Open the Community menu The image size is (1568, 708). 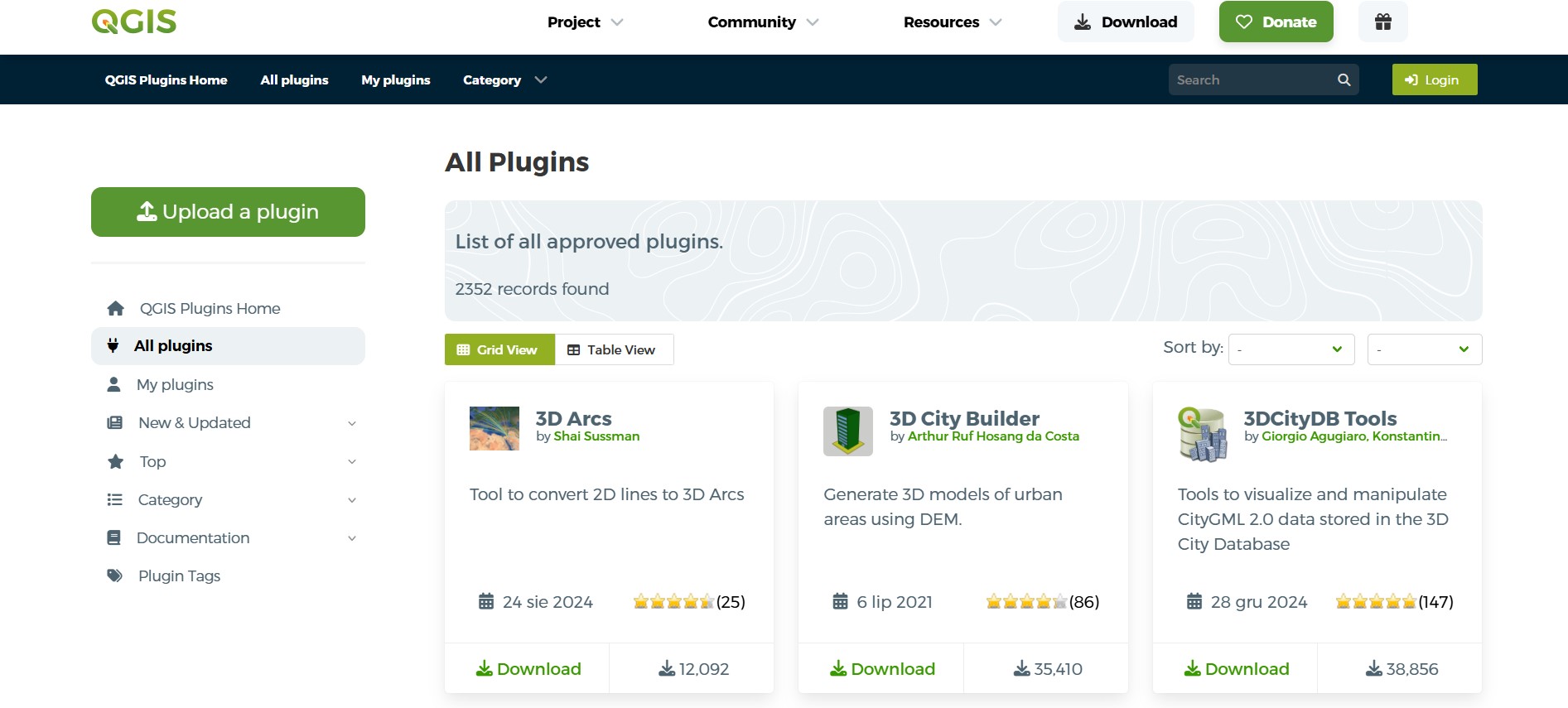coord(762,22)
